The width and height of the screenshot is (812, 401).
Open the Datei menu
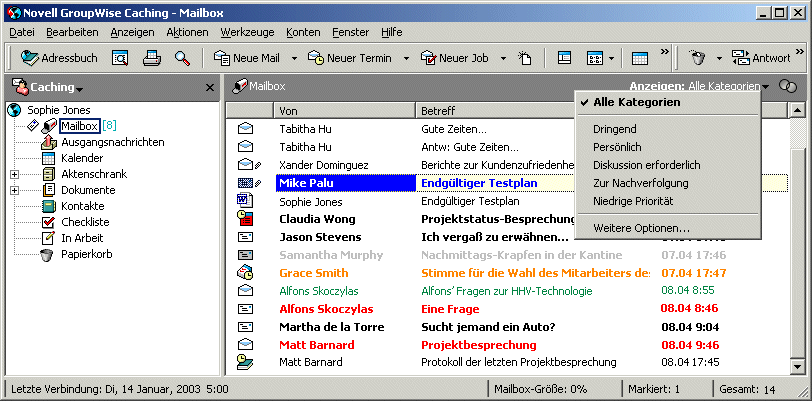click(x=22, y=32)
